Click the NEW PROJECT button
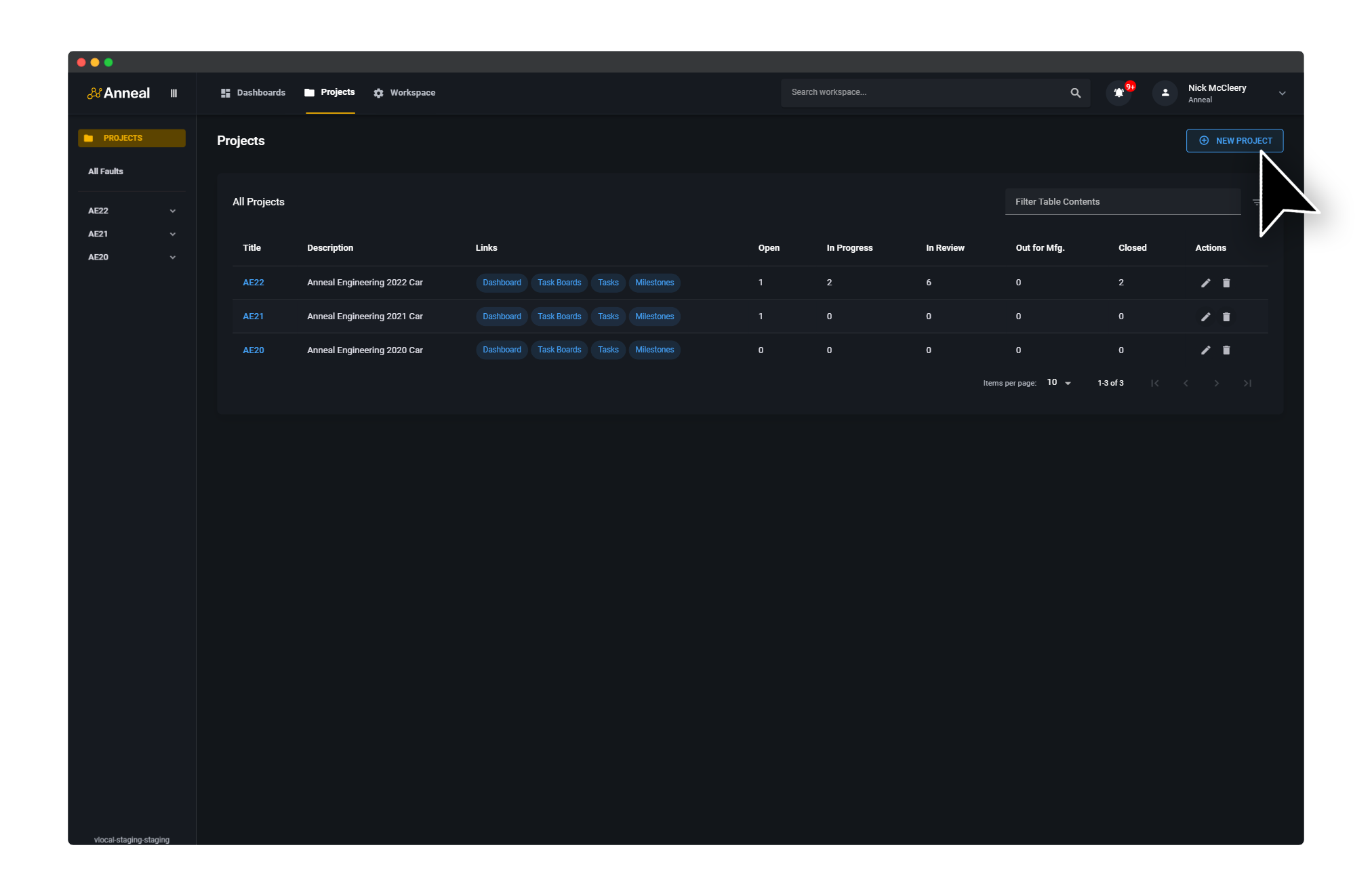 1234,140
